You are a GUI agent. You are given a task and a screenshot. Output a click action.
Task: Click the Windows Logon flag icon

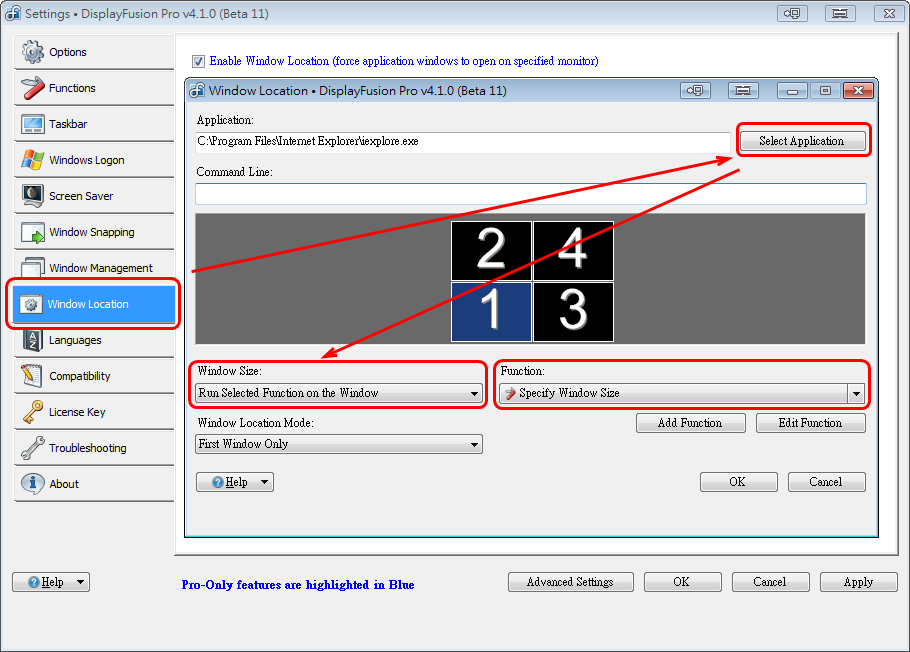tap(33, 160)
